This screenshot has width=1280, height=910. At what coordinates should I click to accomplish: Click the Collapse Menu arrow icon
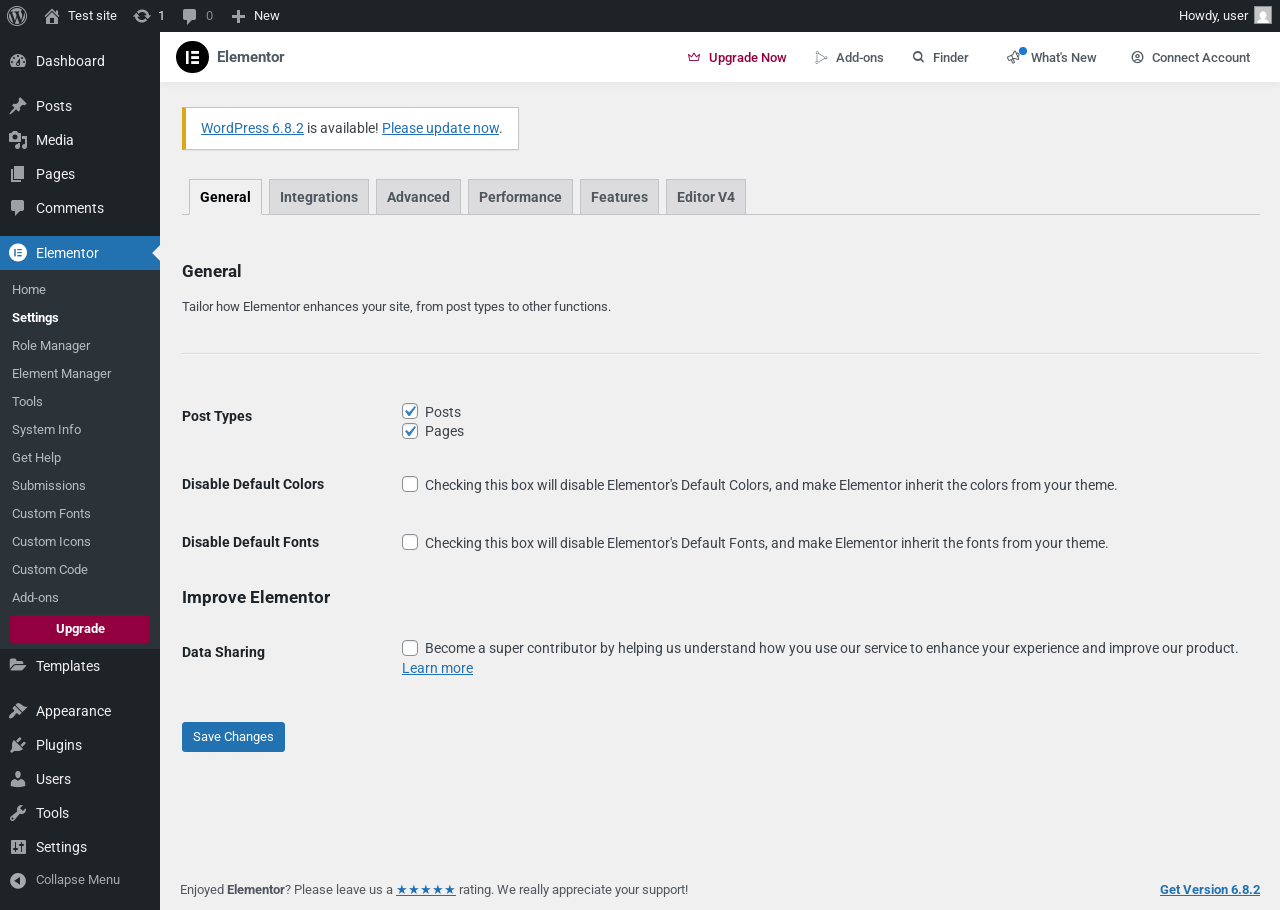click(x=18, y=880)
